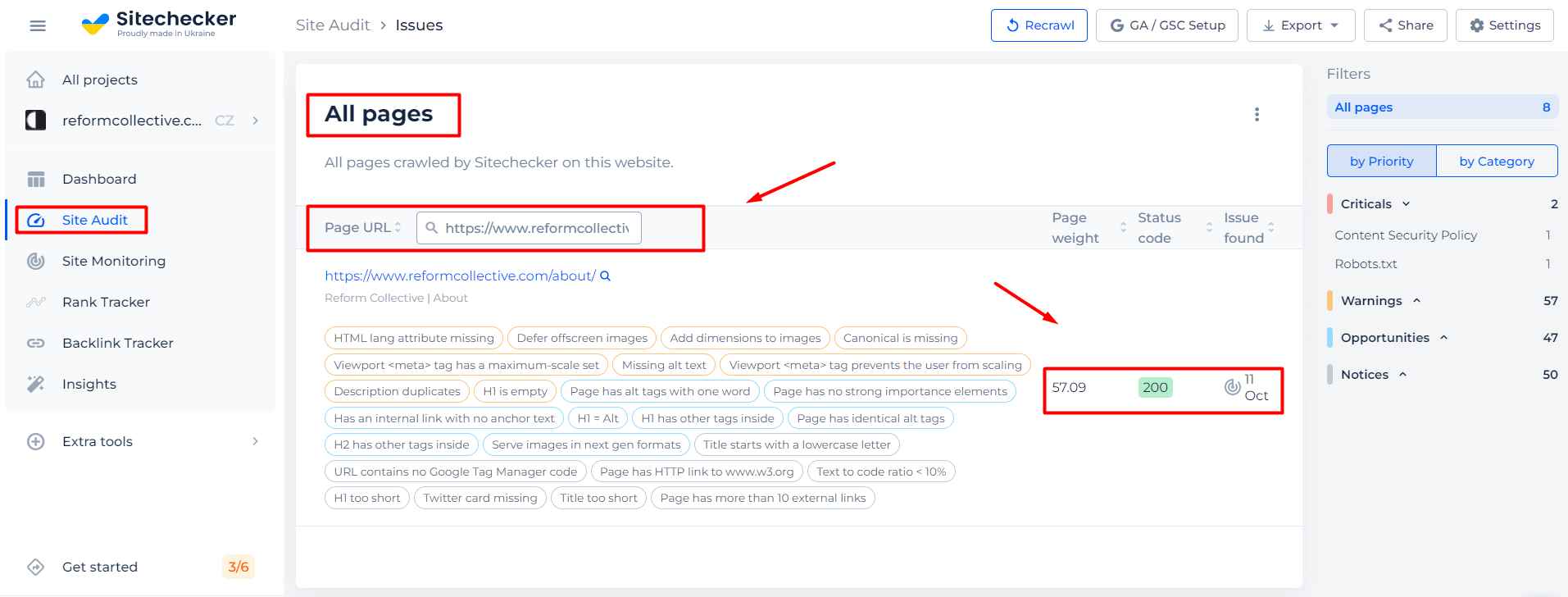Screen dimensions: 1568x597
Task: Click the Twitter card missing tag
Action: coord(480,498)
